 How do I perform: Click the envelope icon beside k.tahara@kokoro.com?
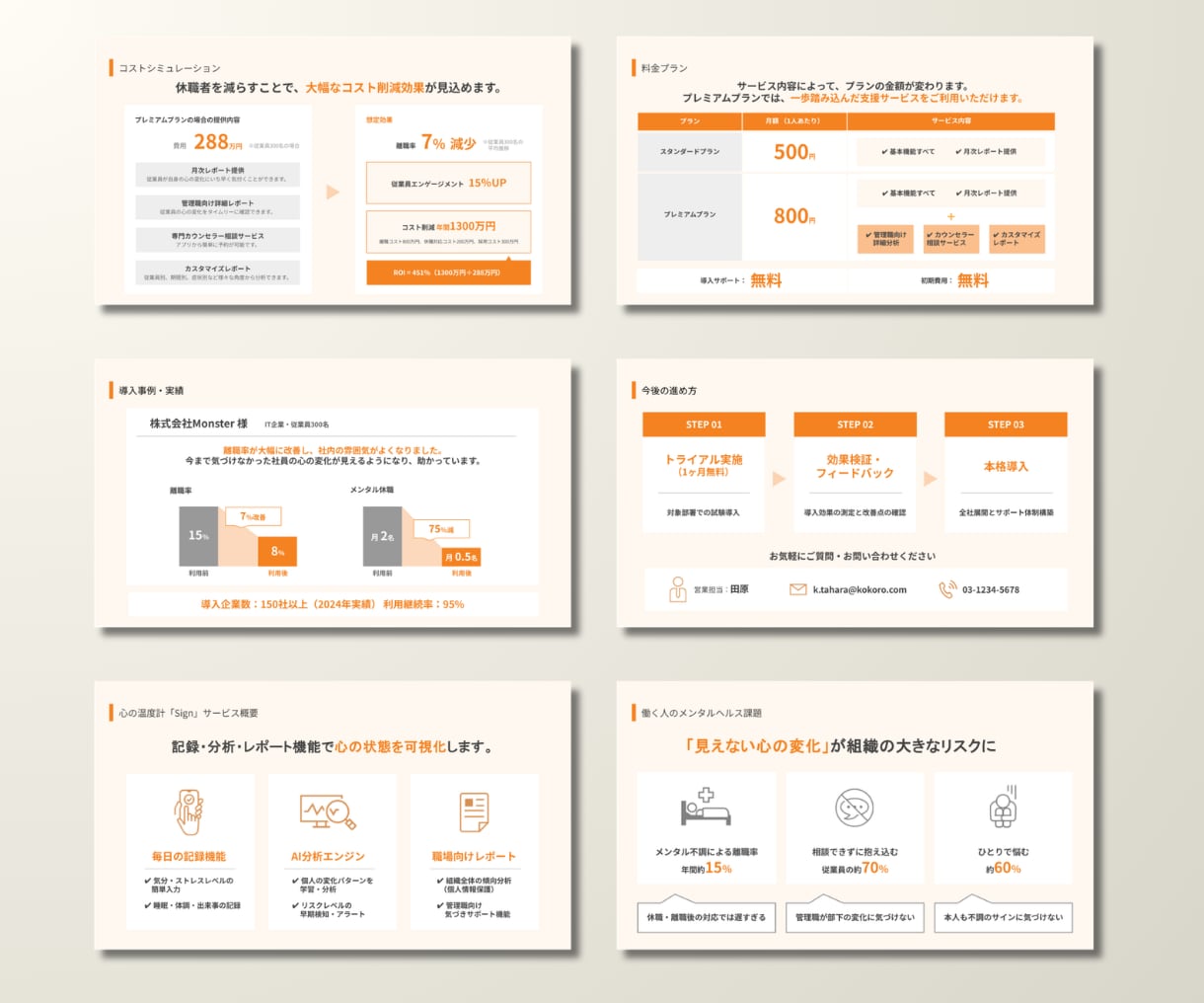(x=798, y=589)
